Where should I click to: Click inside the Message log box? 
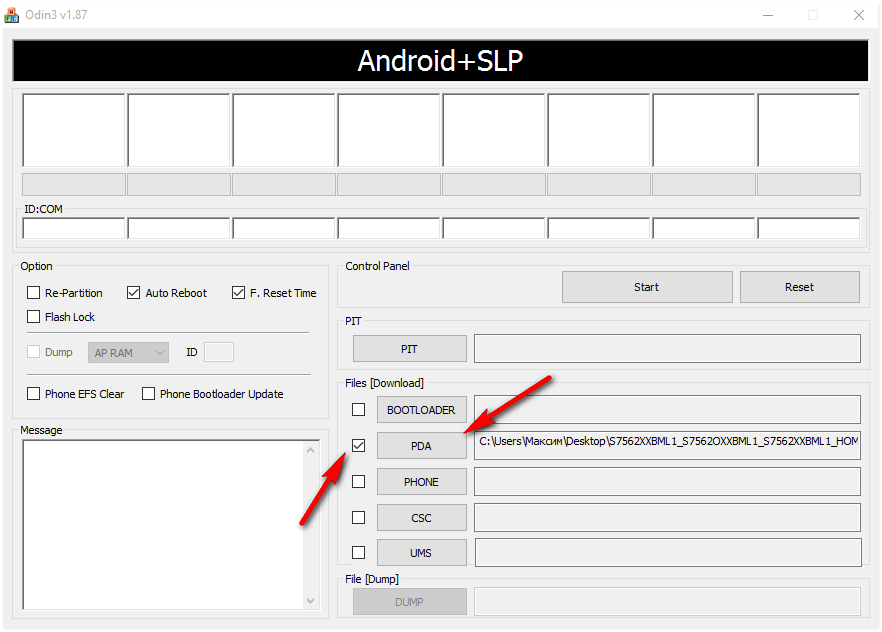[x=163, y=525]
